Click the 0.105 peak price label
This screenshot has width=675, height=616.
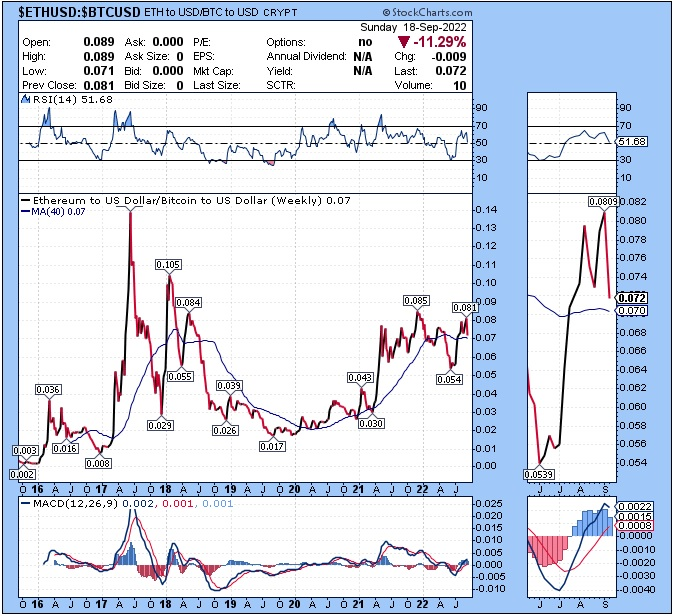point(168,264)
